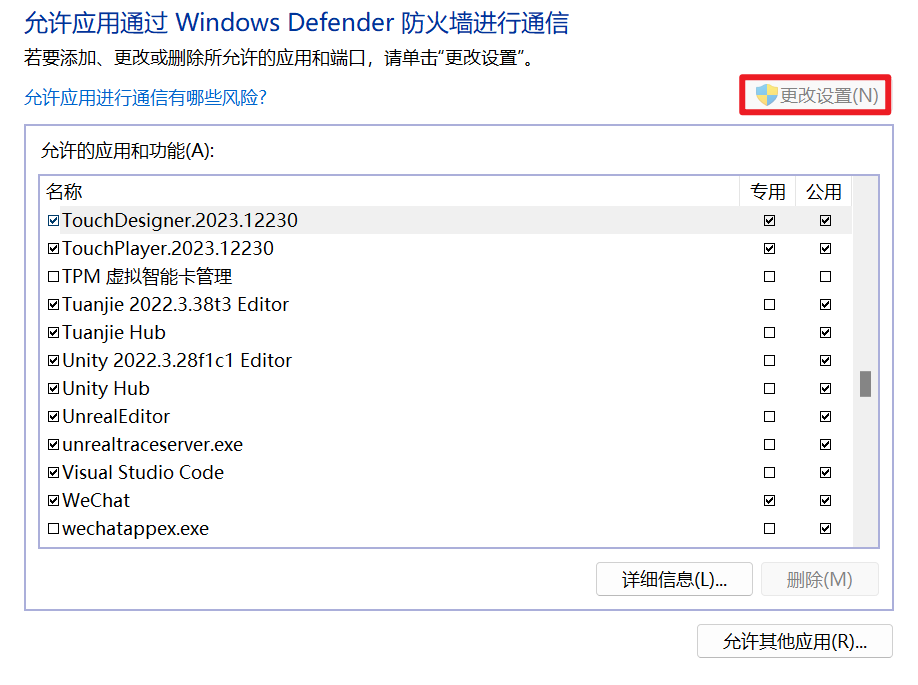918x685 pixels.
Task: Click the 公用 column header
Action: (824, 191)
